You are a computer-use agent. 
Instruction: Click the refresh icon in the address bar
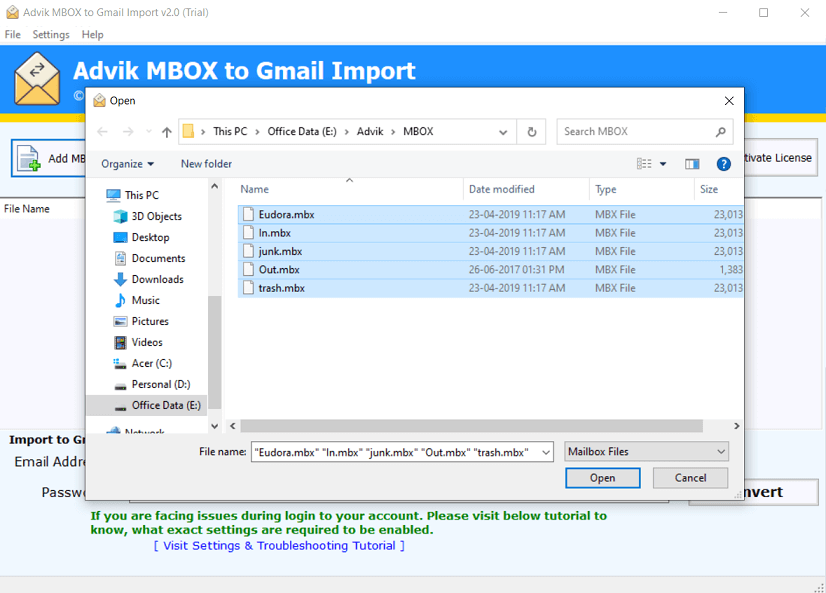tap(531, 131)
